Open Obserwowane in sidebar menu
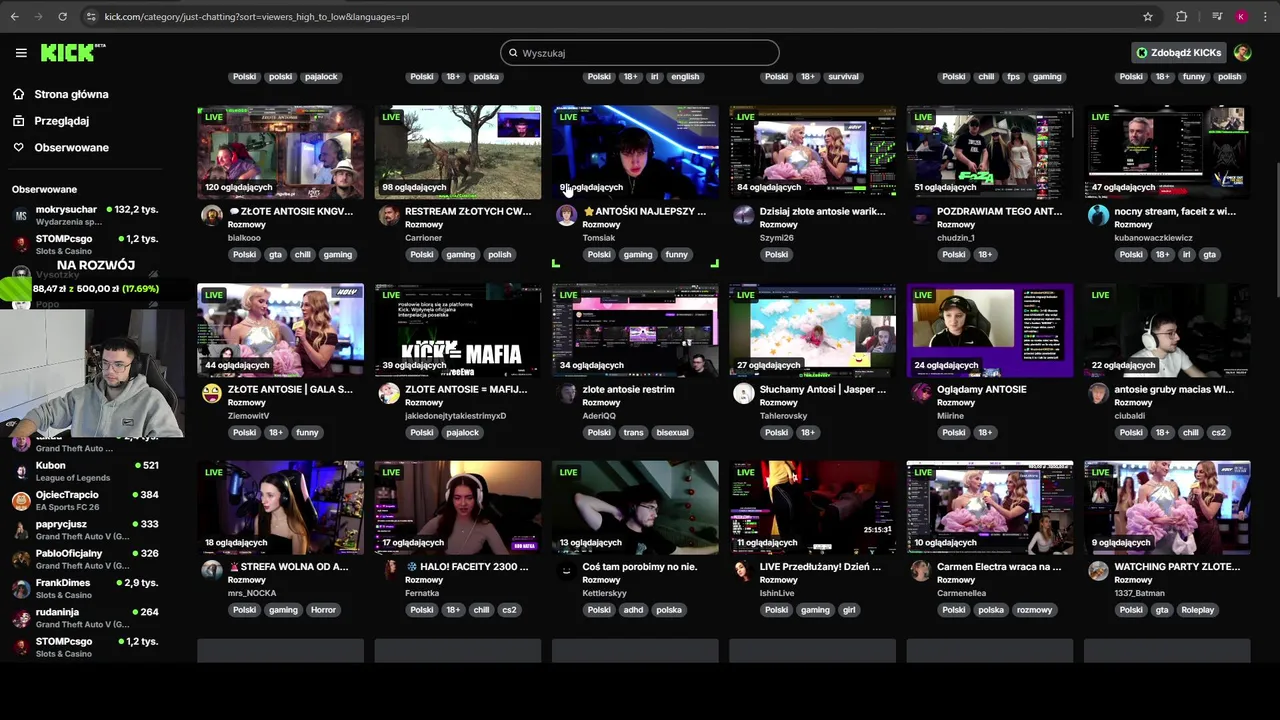Screen dimensions: 1280x720 pyautogui.click(x=71, y=147)
